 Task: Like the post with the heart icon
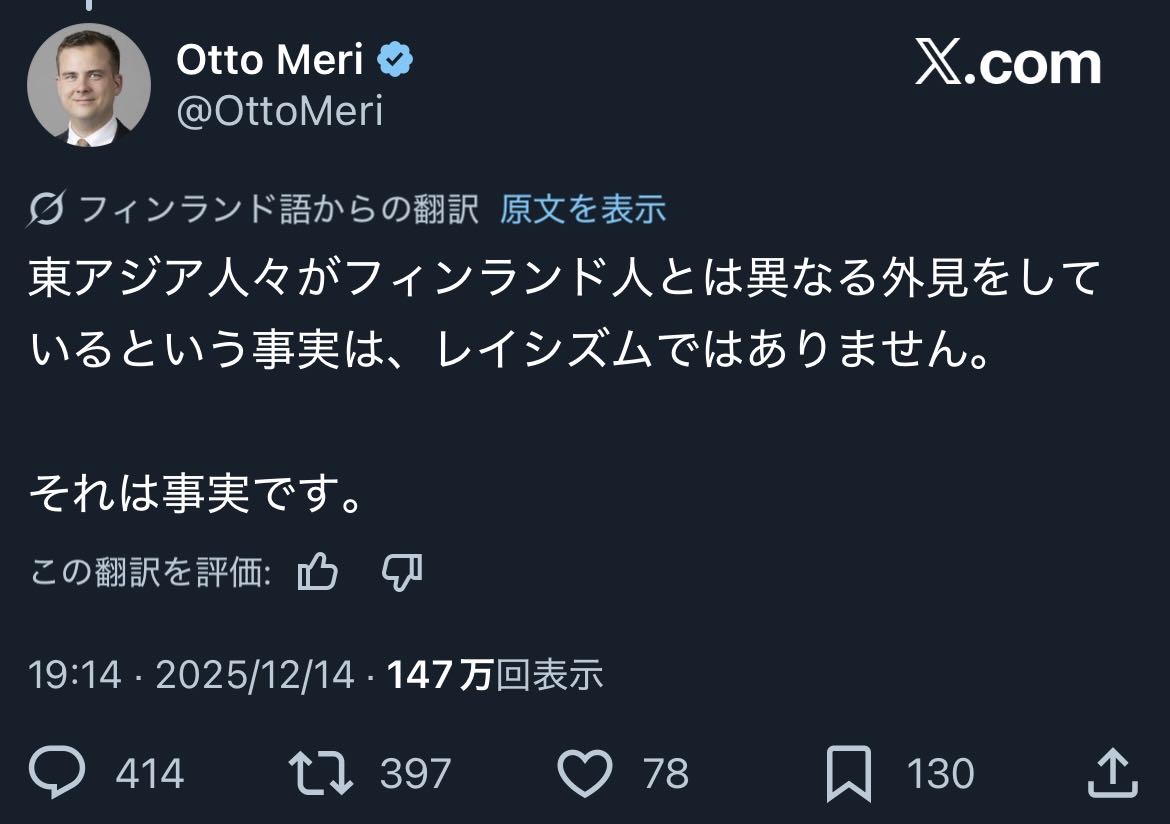click(x=583, y=773)
